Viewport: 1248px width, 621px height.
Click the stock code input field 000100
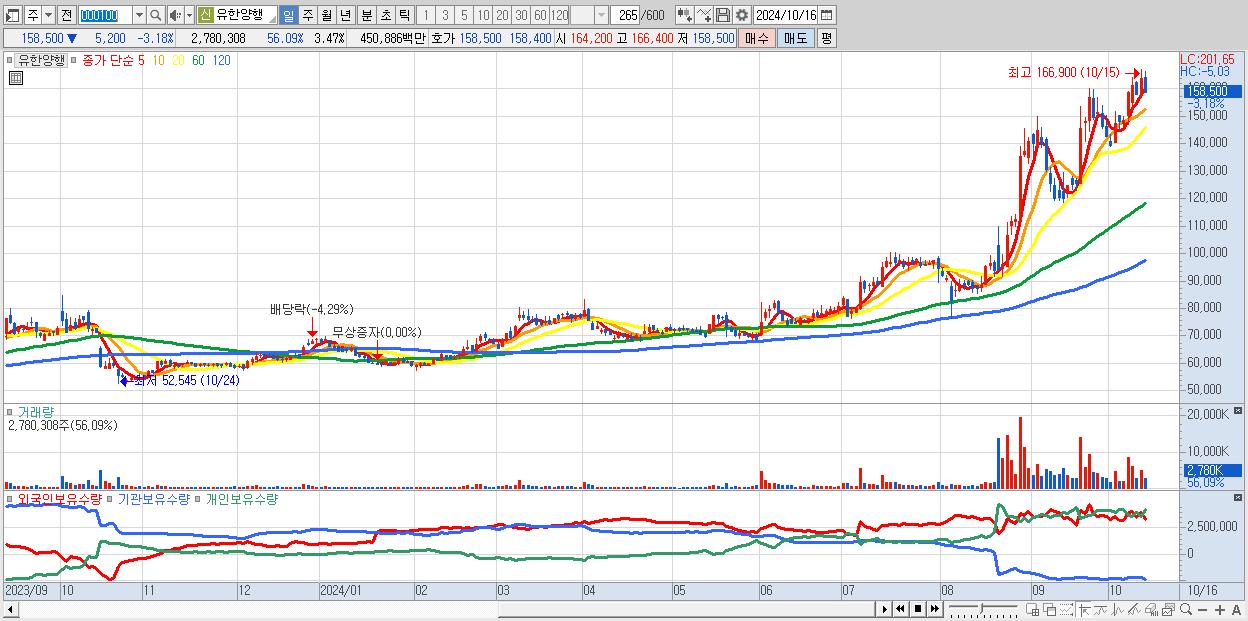tap(105, 15)
